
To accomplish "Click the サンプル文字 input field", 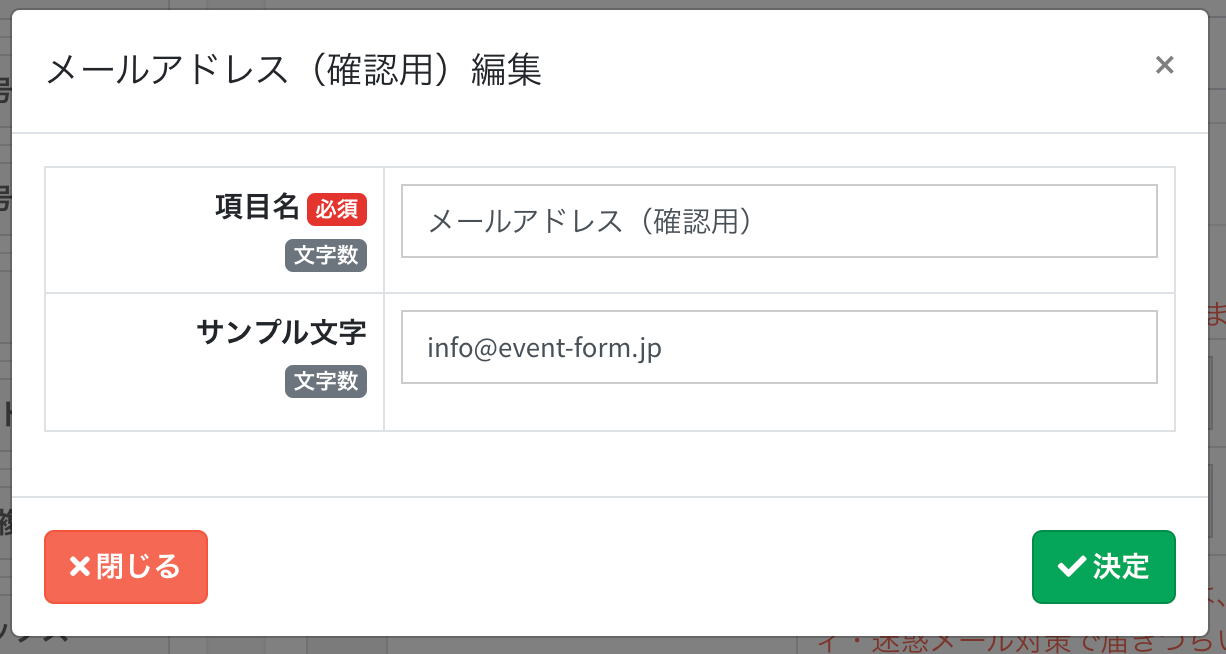I will pyautogui.click(x=779, y=347).
